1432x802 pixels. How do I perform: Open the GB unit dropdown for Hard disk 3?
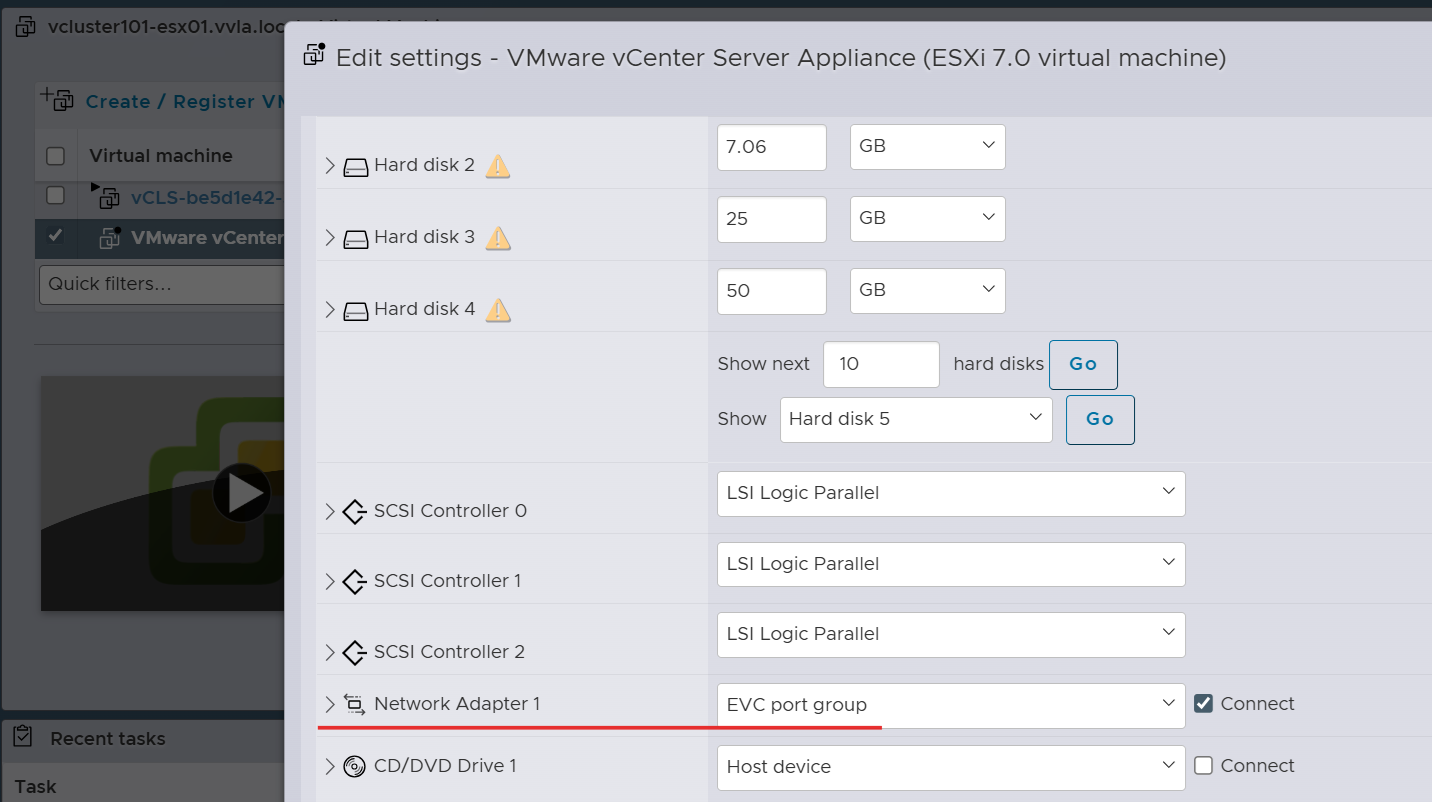(928, 219)
